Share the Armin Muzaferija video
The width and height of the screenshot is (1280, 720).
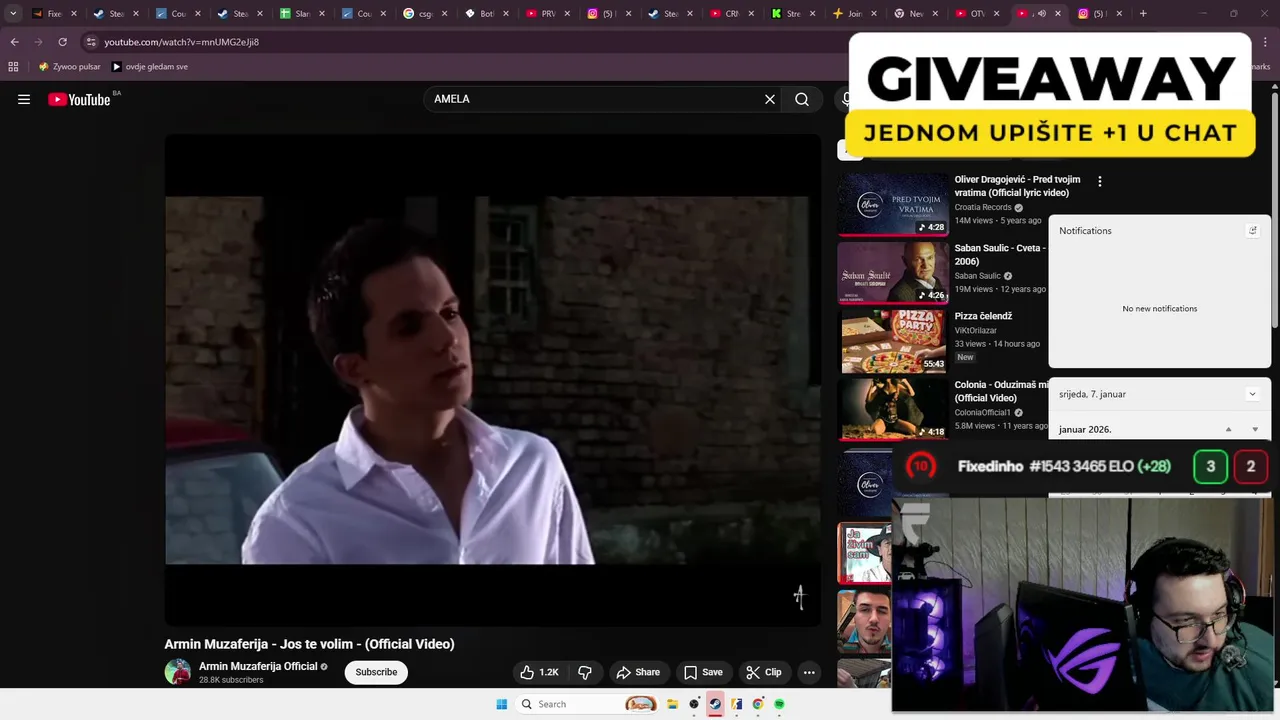click(638, 672)
